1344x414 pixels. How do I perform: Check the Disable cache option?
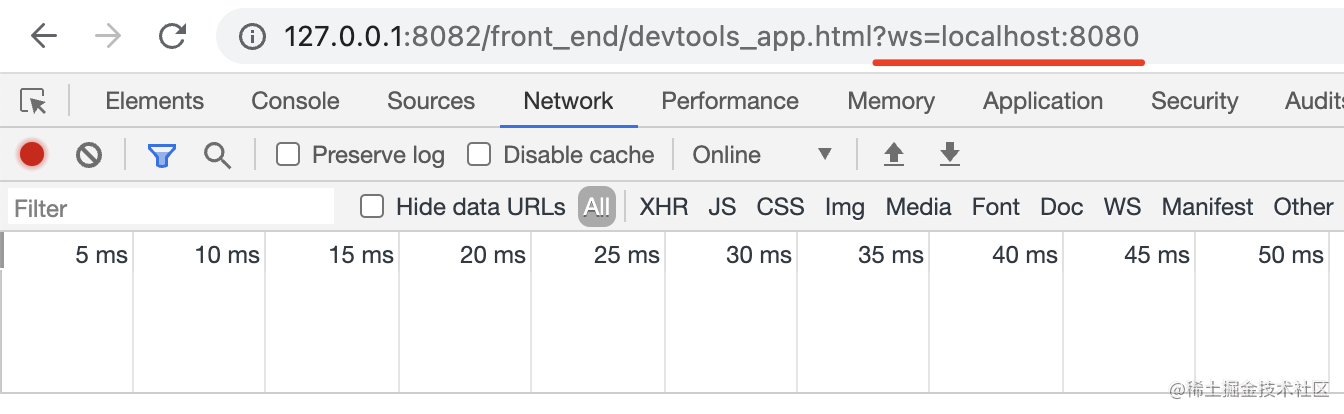[480, 155]
